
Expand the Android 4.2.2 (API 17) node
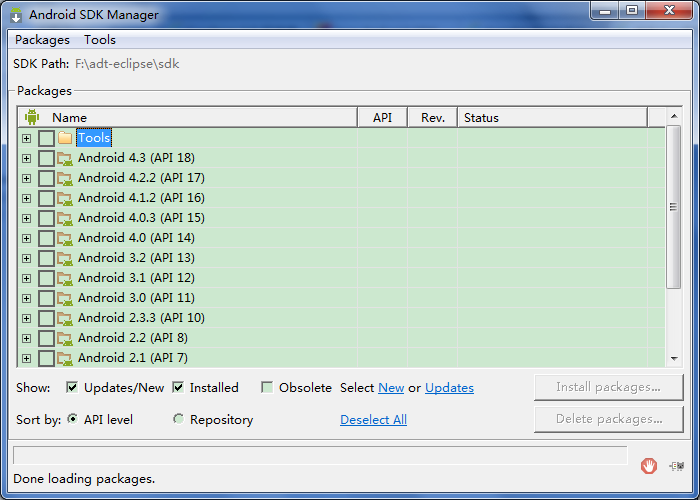pos(26,179)
